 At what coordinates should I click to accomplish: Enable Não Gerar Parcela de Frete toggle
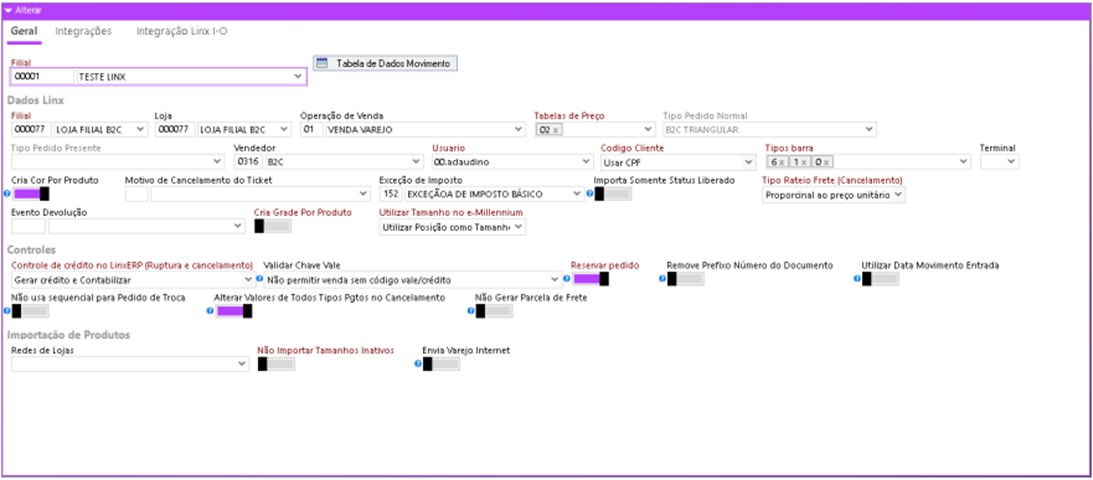495,311
